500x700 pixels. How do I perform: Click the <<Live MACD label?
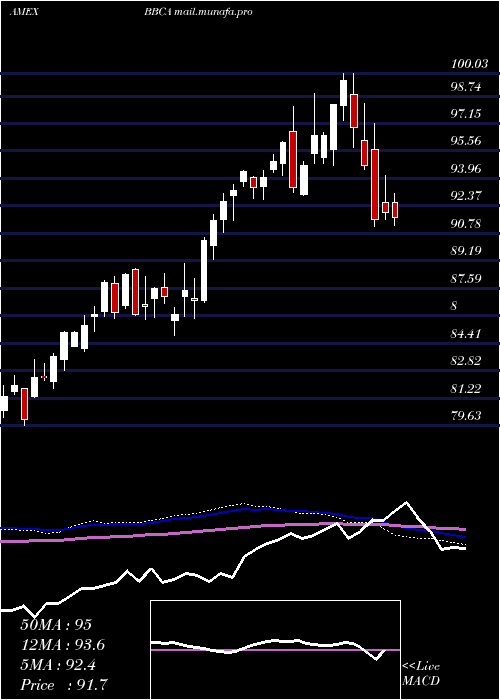coord(421,674)
